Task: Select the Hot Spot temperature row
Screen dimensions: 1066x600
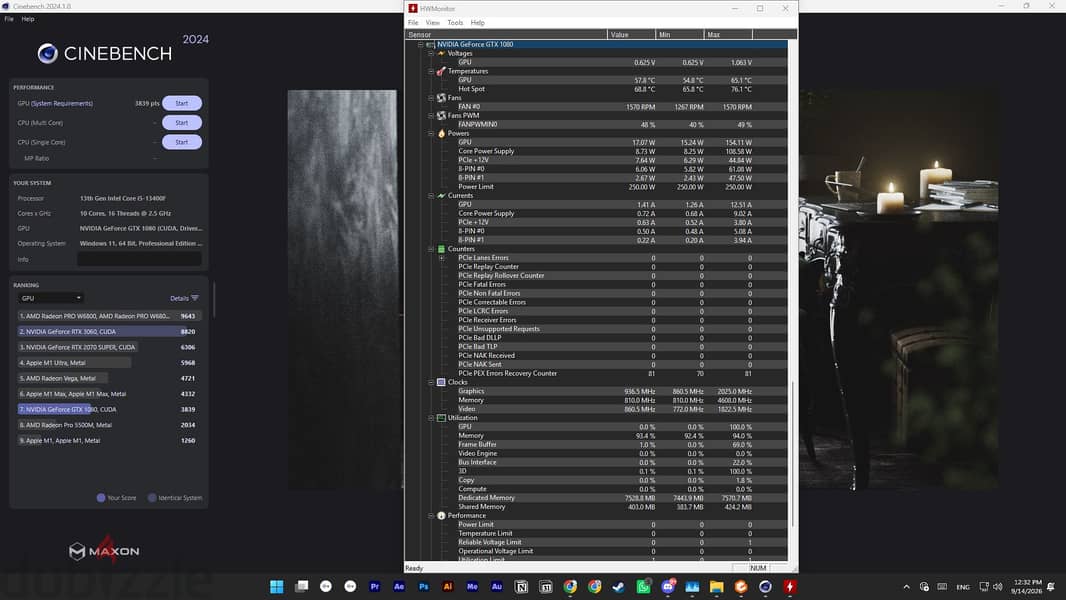Action: pyautogui.click(x=596, y=89)
